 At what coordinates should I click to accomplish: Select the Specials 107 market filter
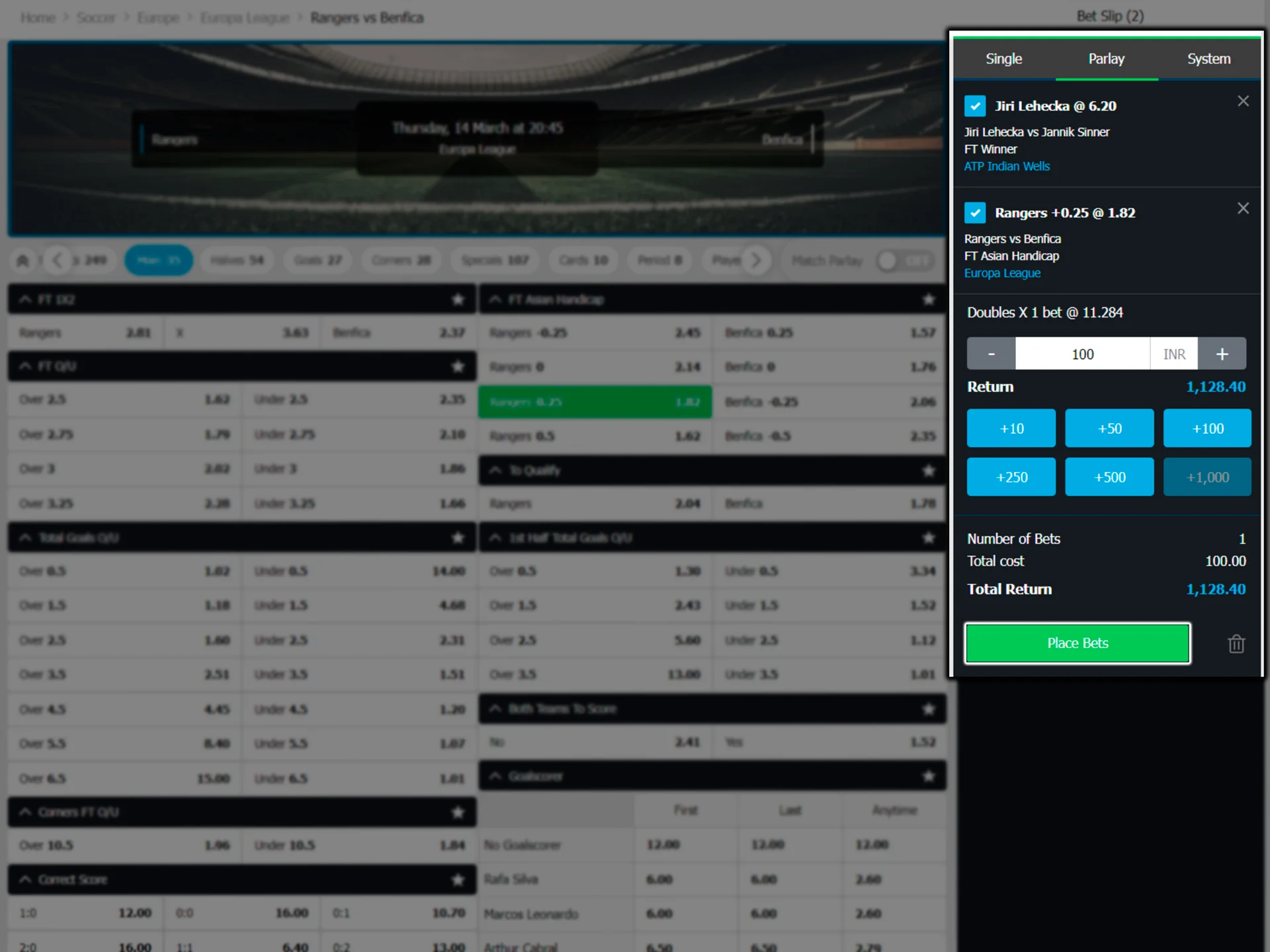pyautogui.click(x=495, y=260)
